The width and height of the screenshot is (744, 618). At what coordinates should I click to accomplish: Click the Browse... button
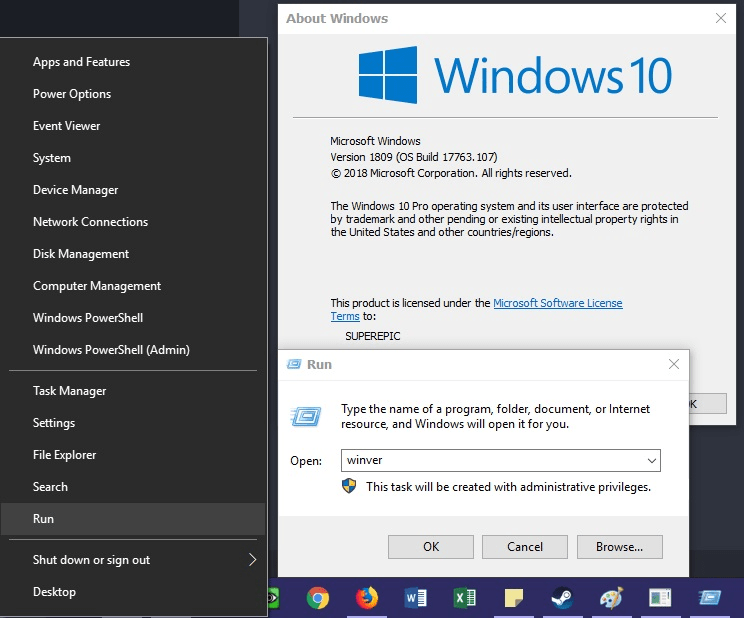click(x=619, y=547)
